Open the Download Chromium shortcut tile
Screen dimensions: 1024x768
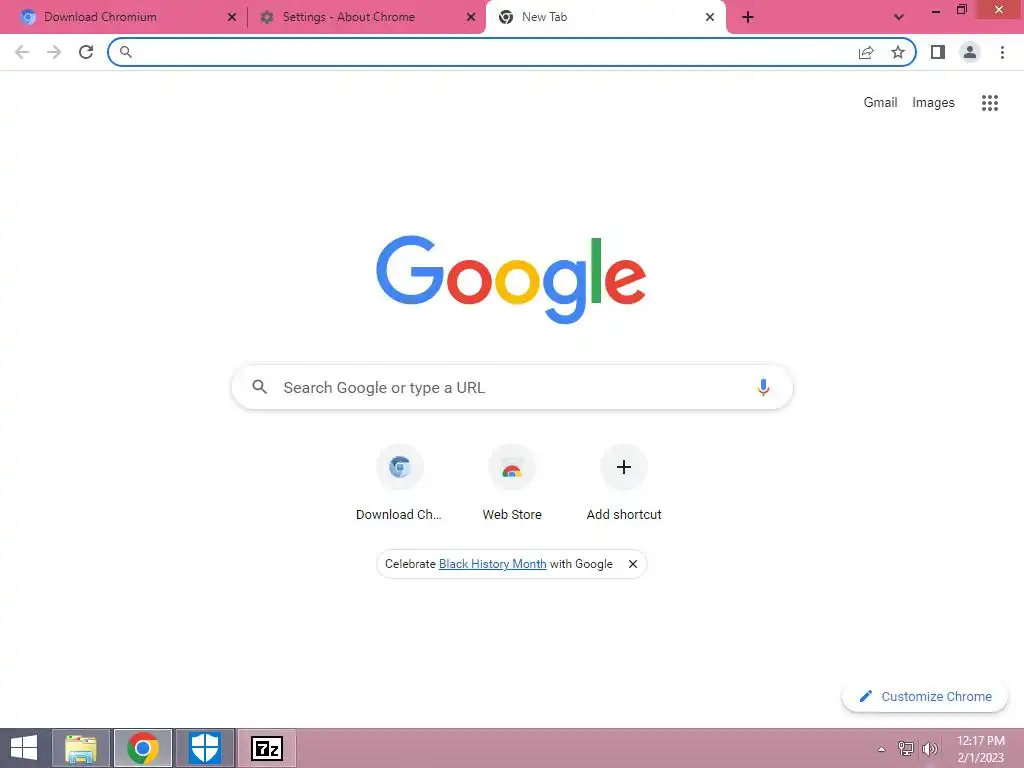click(399, 483)
